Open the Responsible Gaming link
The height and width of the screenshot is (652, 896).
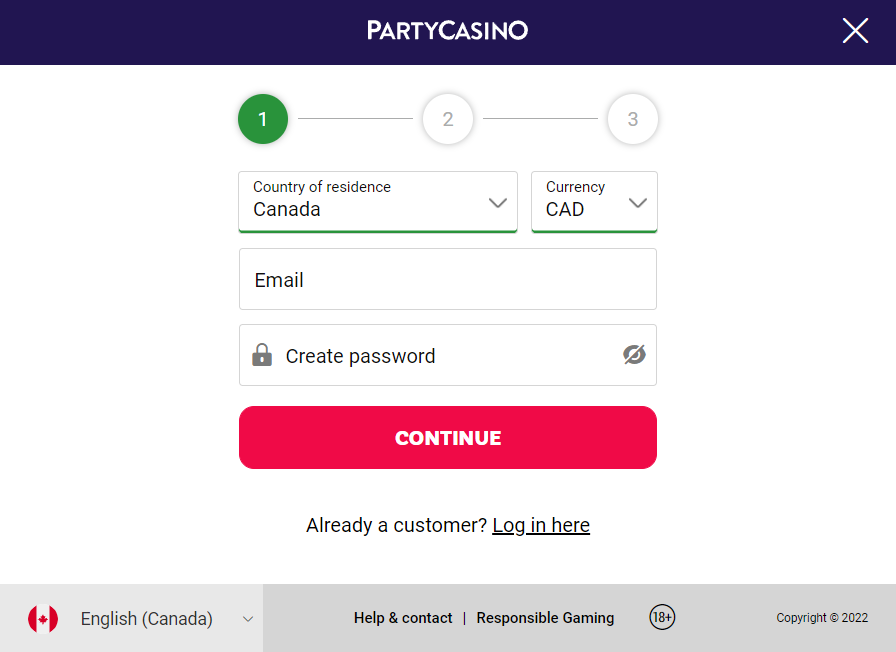tap(545, 618)
